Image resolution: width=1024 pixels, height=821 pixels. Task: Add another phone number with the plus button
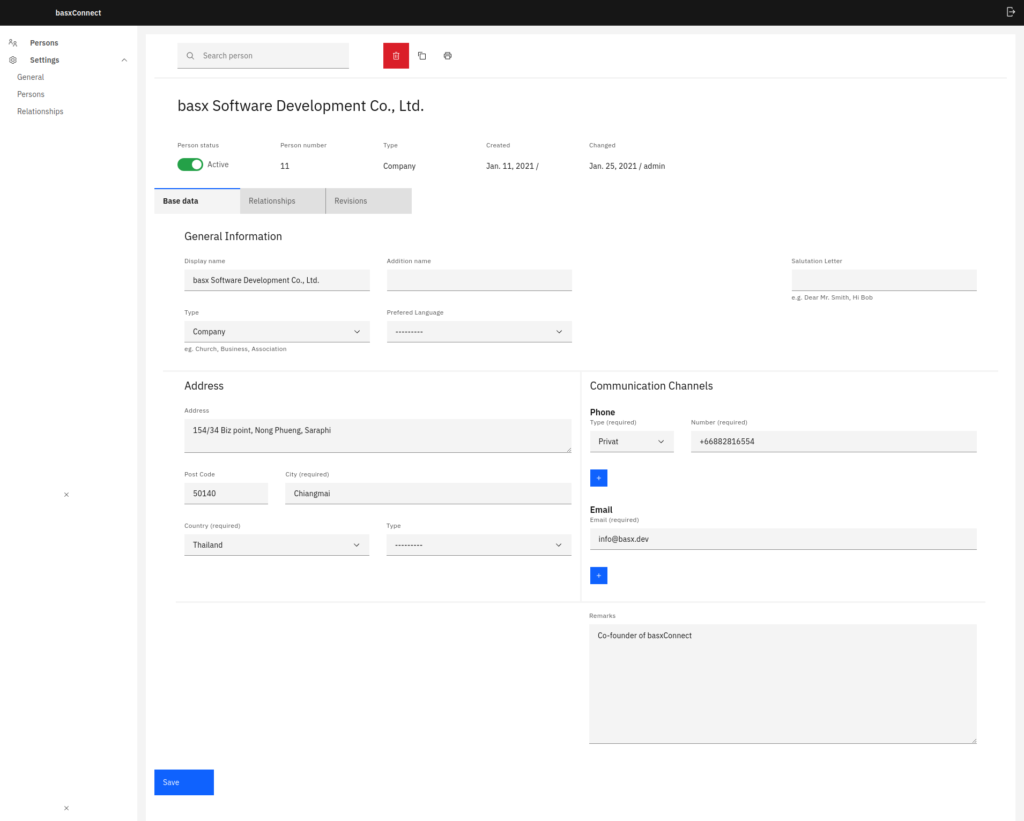pos(599,478)
